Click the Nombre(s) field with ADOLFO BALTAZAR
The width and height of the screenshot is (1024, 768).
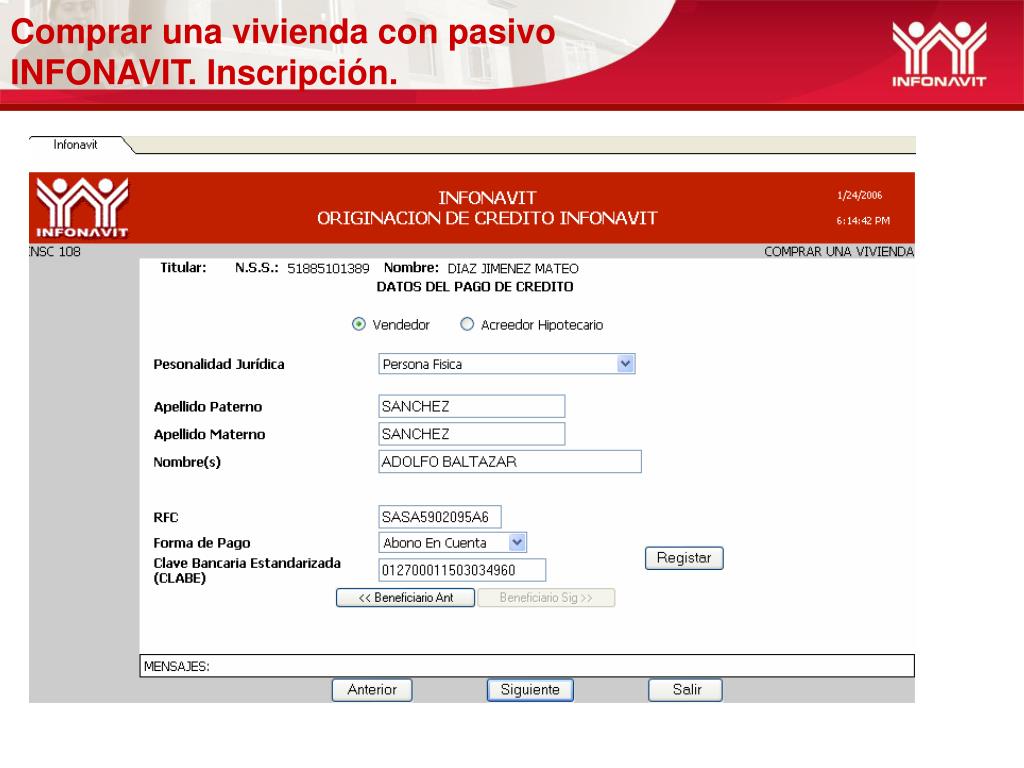tap(510, 462)
